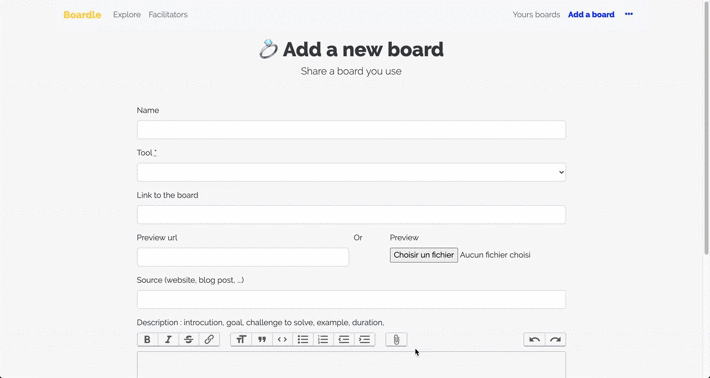The height and width of the screenshot is (378, 710).
Task: Open the Tool dropdown
Action: pyautogui.click(x=351, y=172)
